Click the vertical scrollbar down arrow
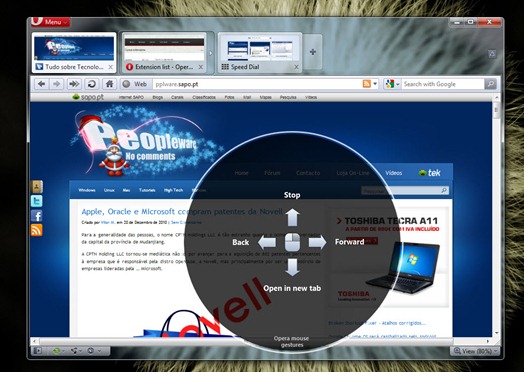 tap(497, 333)
